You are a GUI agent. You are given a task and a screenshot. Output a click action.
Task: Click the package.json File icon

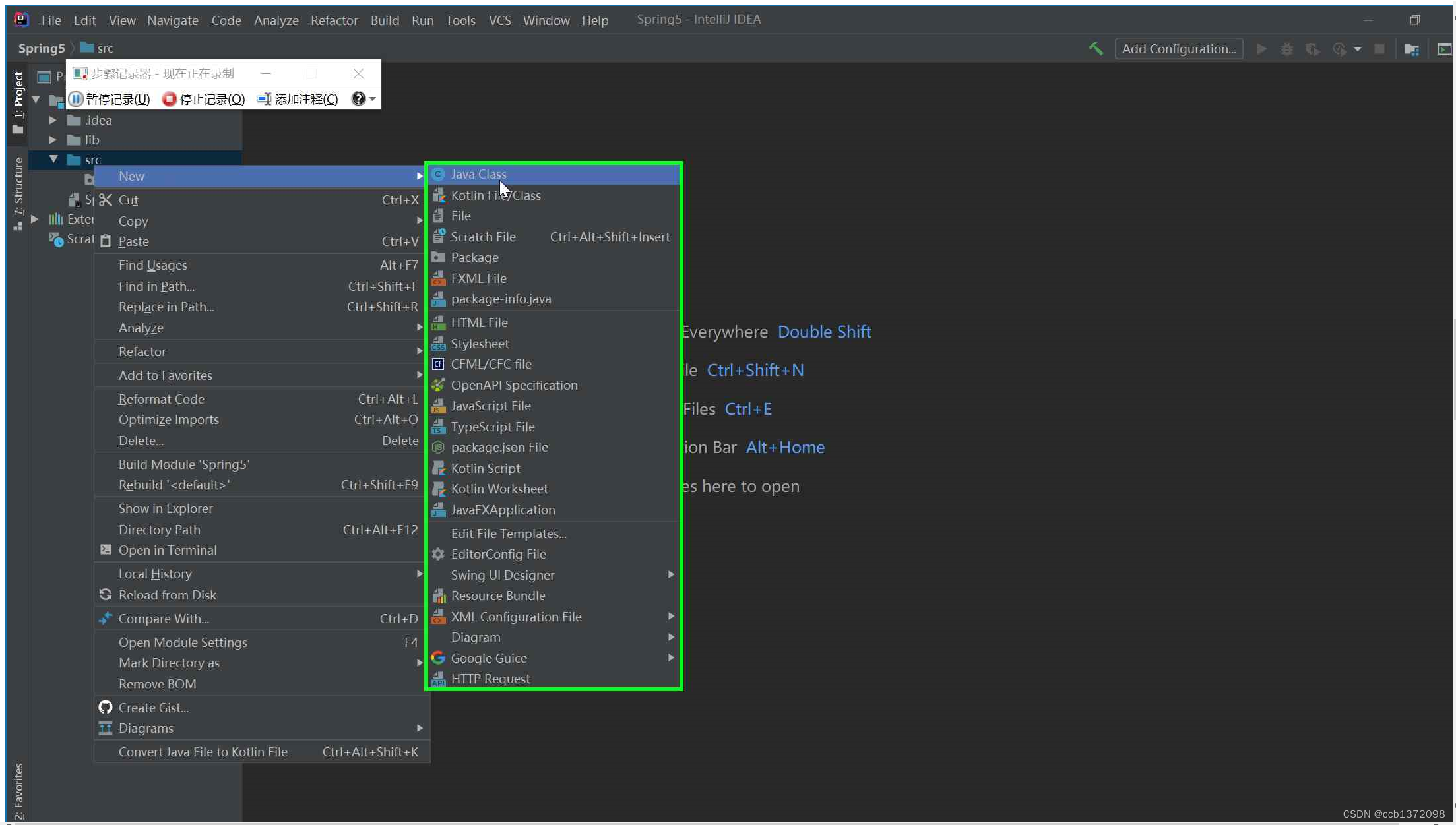click(x=438, y=447)
